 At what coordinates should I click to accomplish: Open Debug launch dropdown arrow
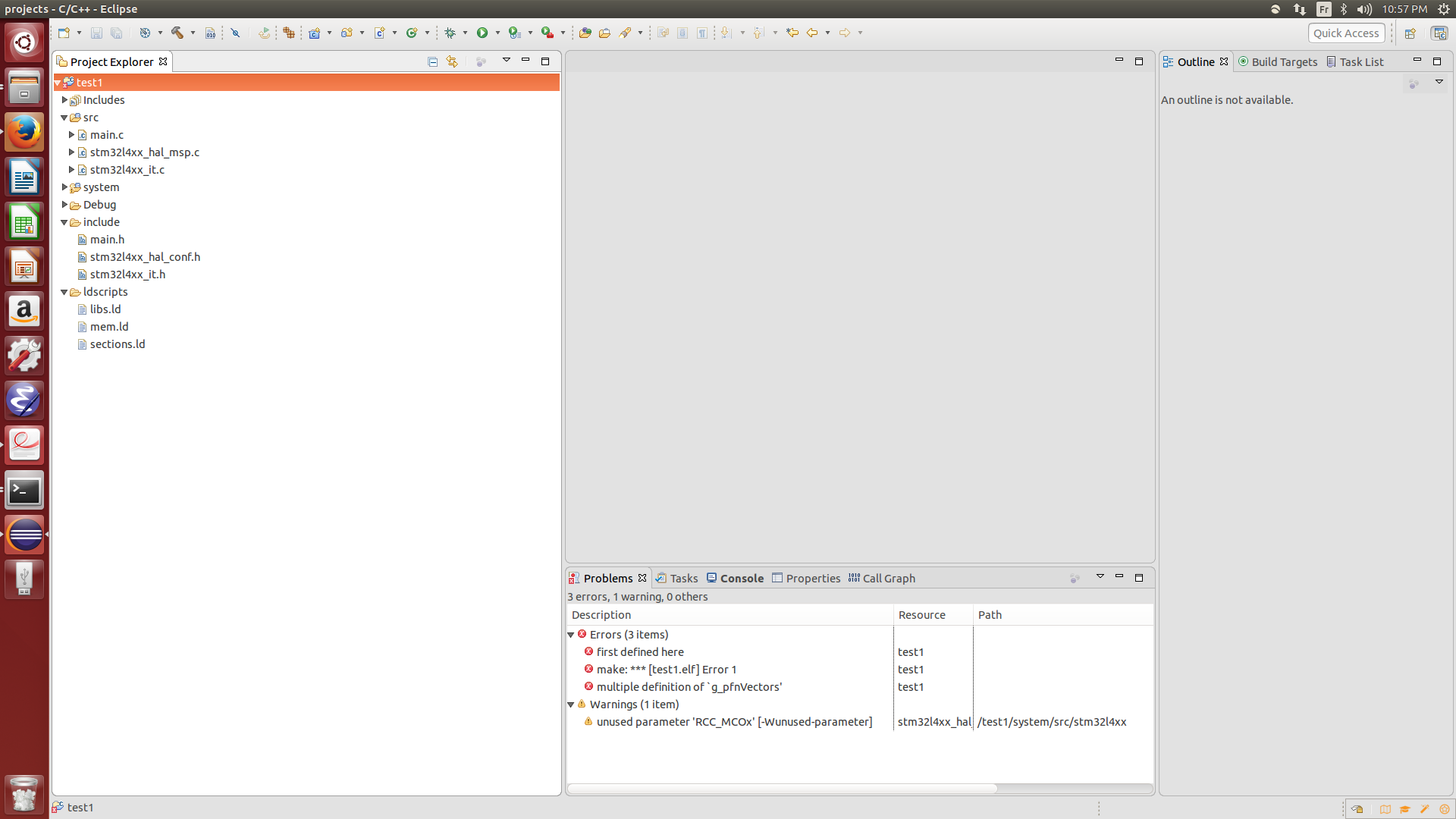point(465,33)
